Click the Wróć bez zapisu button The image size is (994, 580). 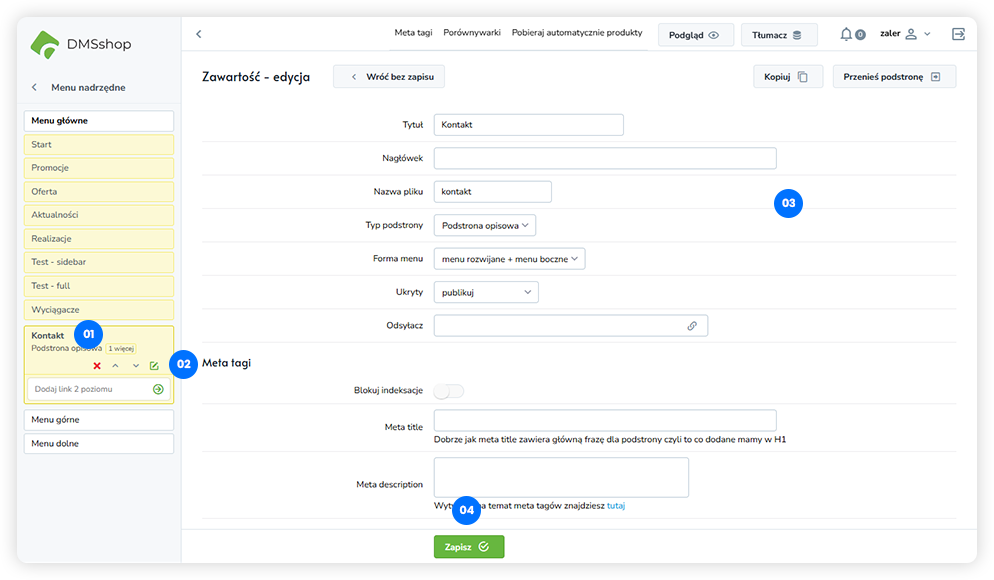(389, 76)
